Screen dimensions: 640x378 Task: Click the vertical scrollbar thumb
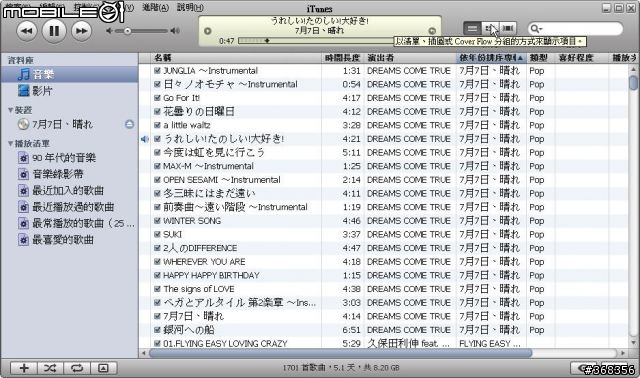pos(633,83)
